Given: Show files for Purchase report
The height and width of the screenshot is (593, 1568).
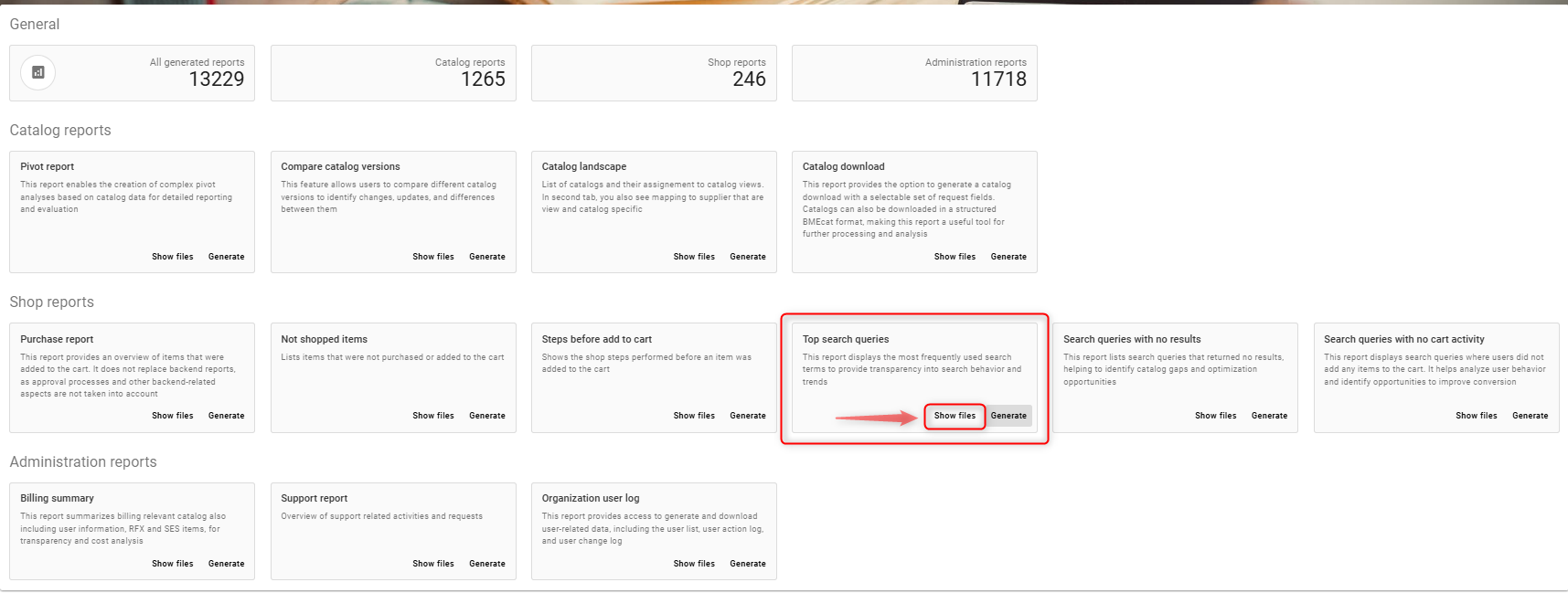Looking at the screenshot, I should click(172, 416).
